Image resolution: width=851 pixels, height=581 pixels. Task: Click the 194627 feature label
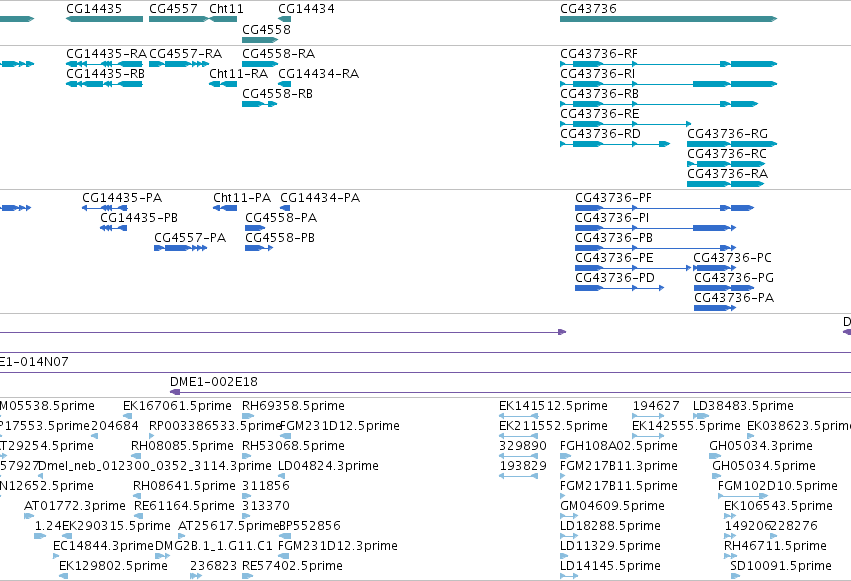click(656, 406)
